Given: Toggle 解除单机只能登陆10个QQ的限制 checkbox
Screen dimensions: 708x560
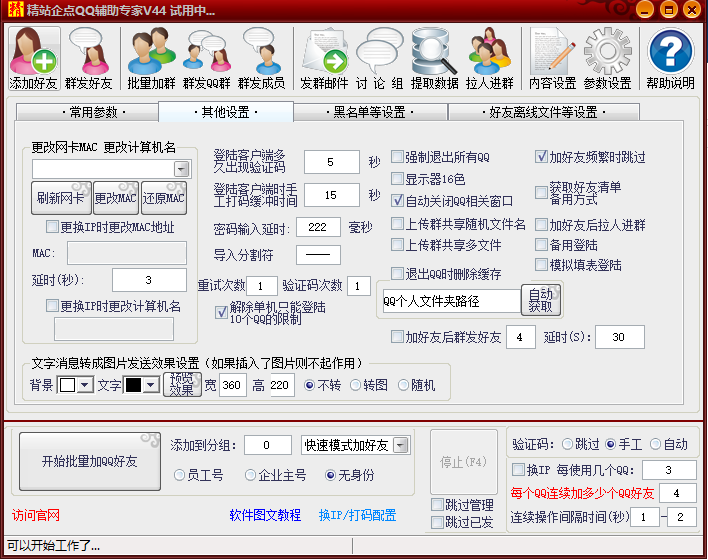Looking at the screenshot, I should [221, 313].
